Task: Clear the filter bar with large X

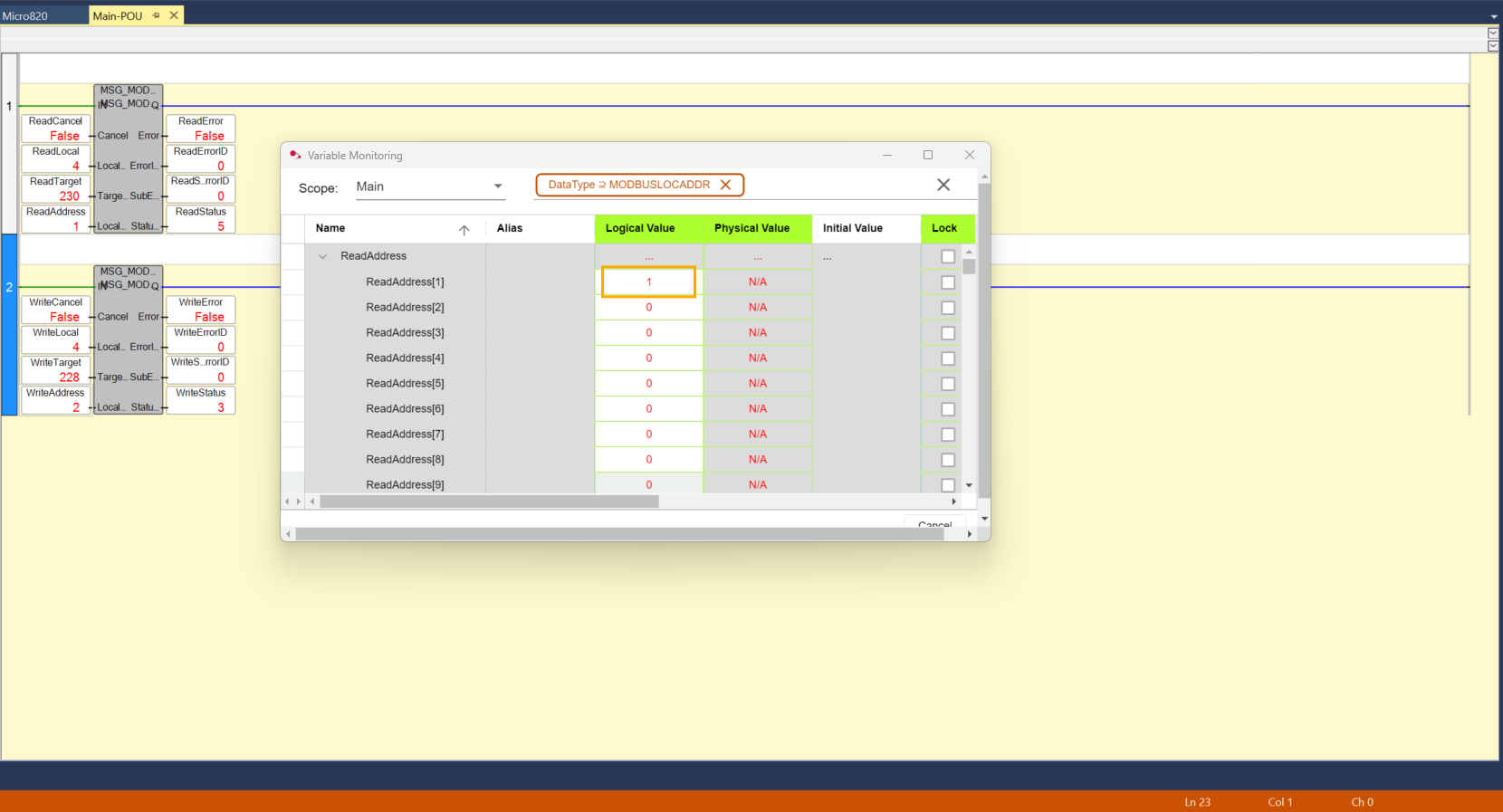Action: [943, 185]
